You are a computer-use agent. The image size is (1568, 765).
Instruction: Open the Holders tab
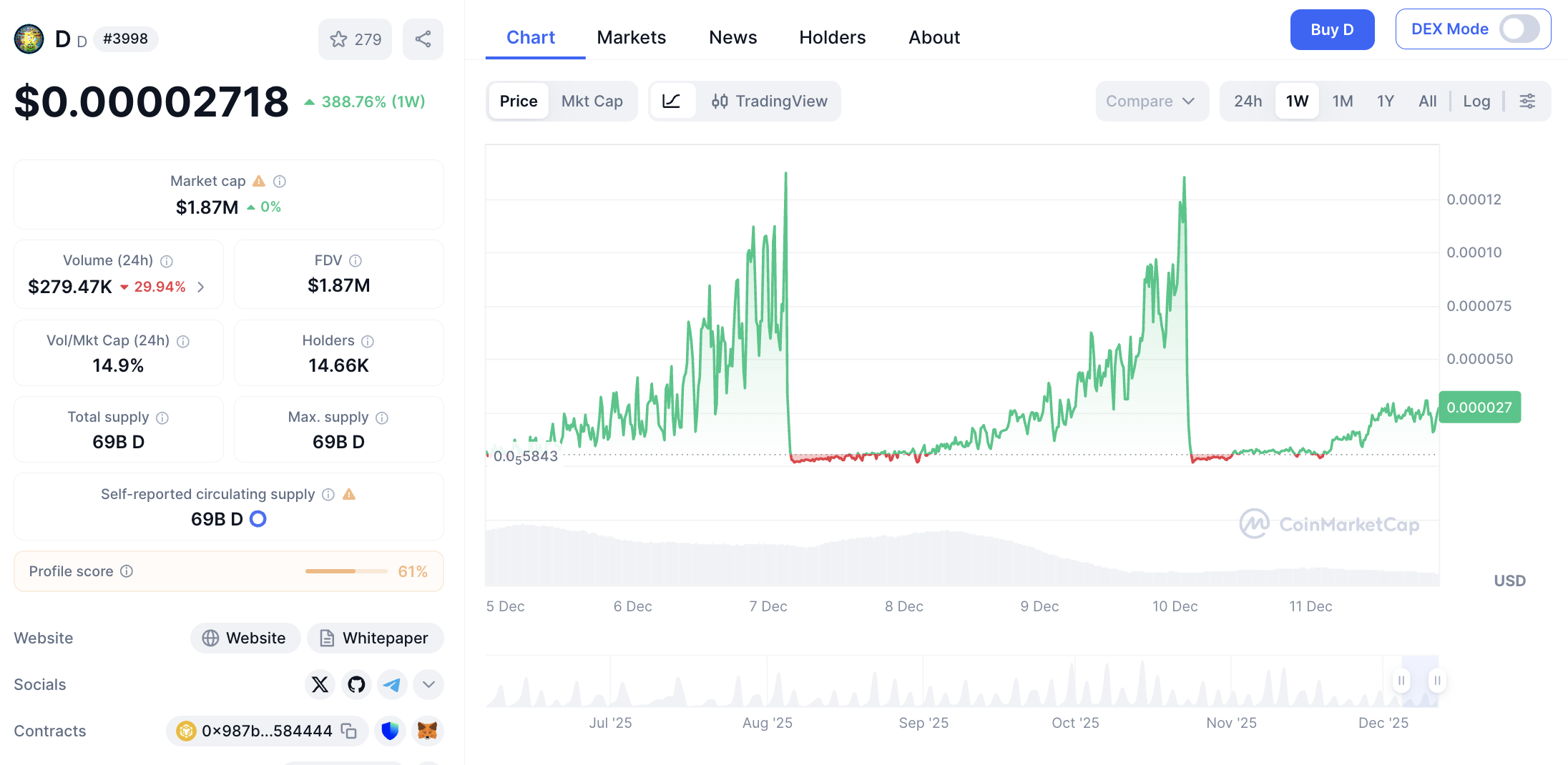832,37
